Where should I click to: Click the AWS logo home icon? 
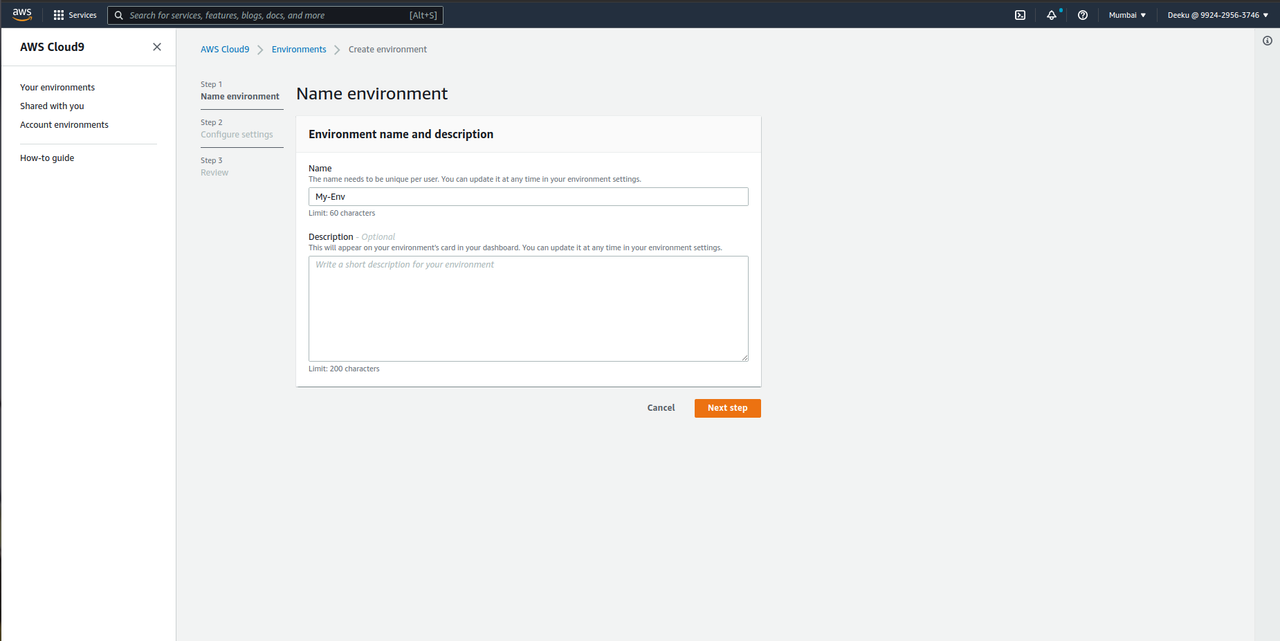(x=22, y=14)
